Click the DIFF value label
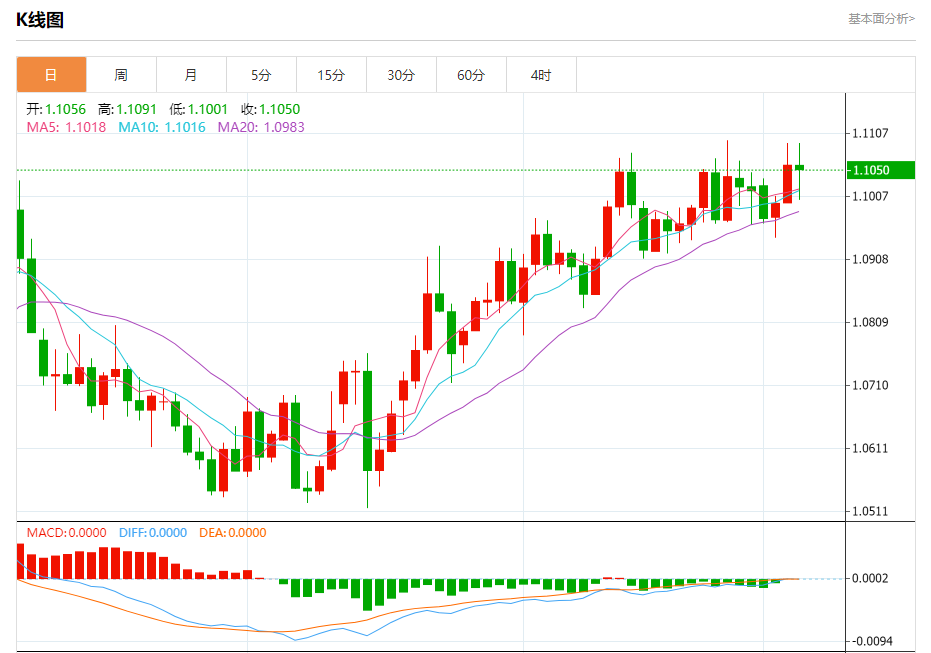Image resolution: width=931 pixels, height=653 pixels. (x=153, y=532)
